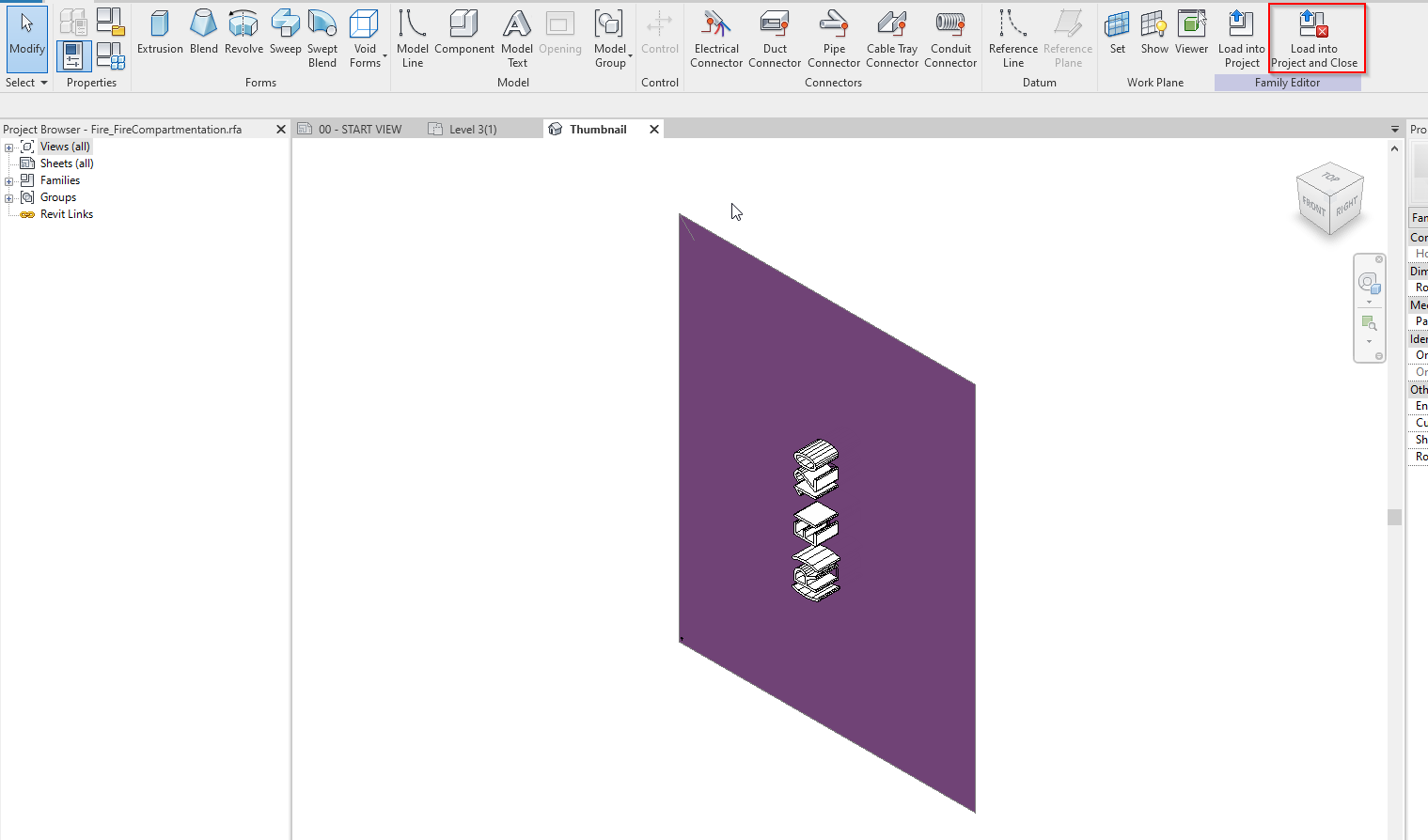Screen dimensions: 1428x840
Task: Close the Project Browser panel
Action: click(x=280, y=129)
